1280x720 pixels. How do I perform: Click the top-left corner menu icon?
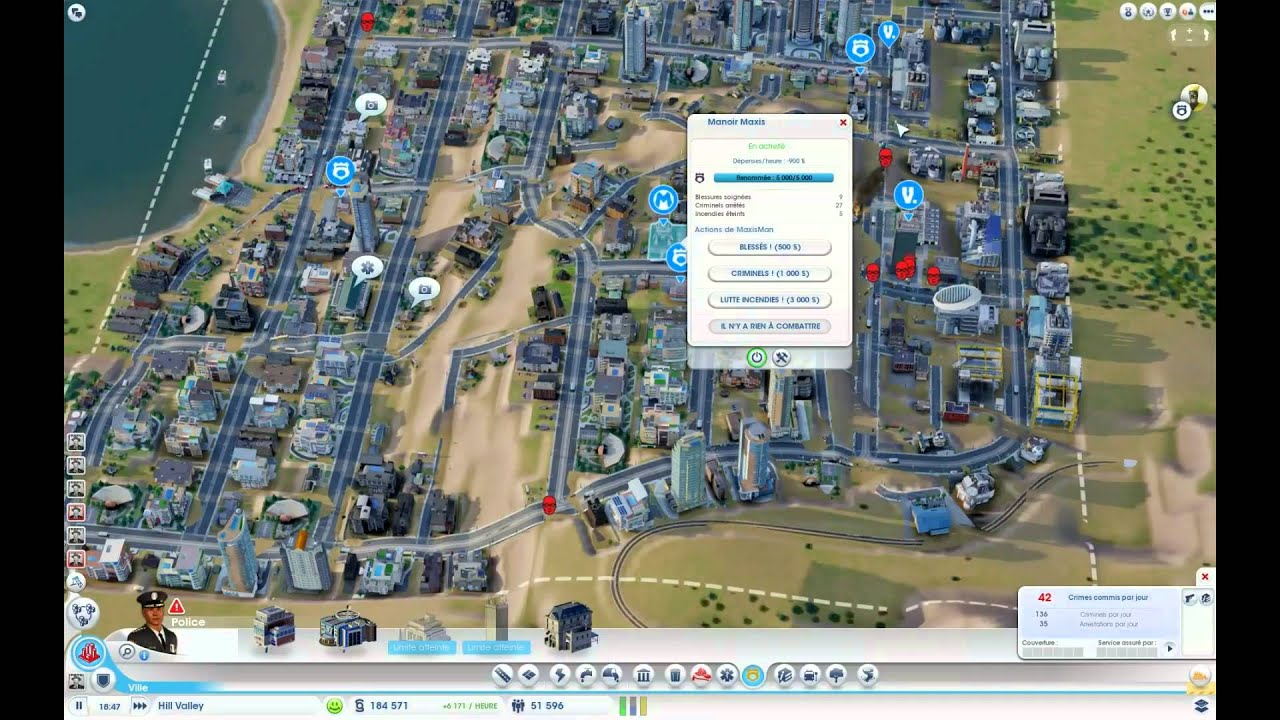(78, 12)
